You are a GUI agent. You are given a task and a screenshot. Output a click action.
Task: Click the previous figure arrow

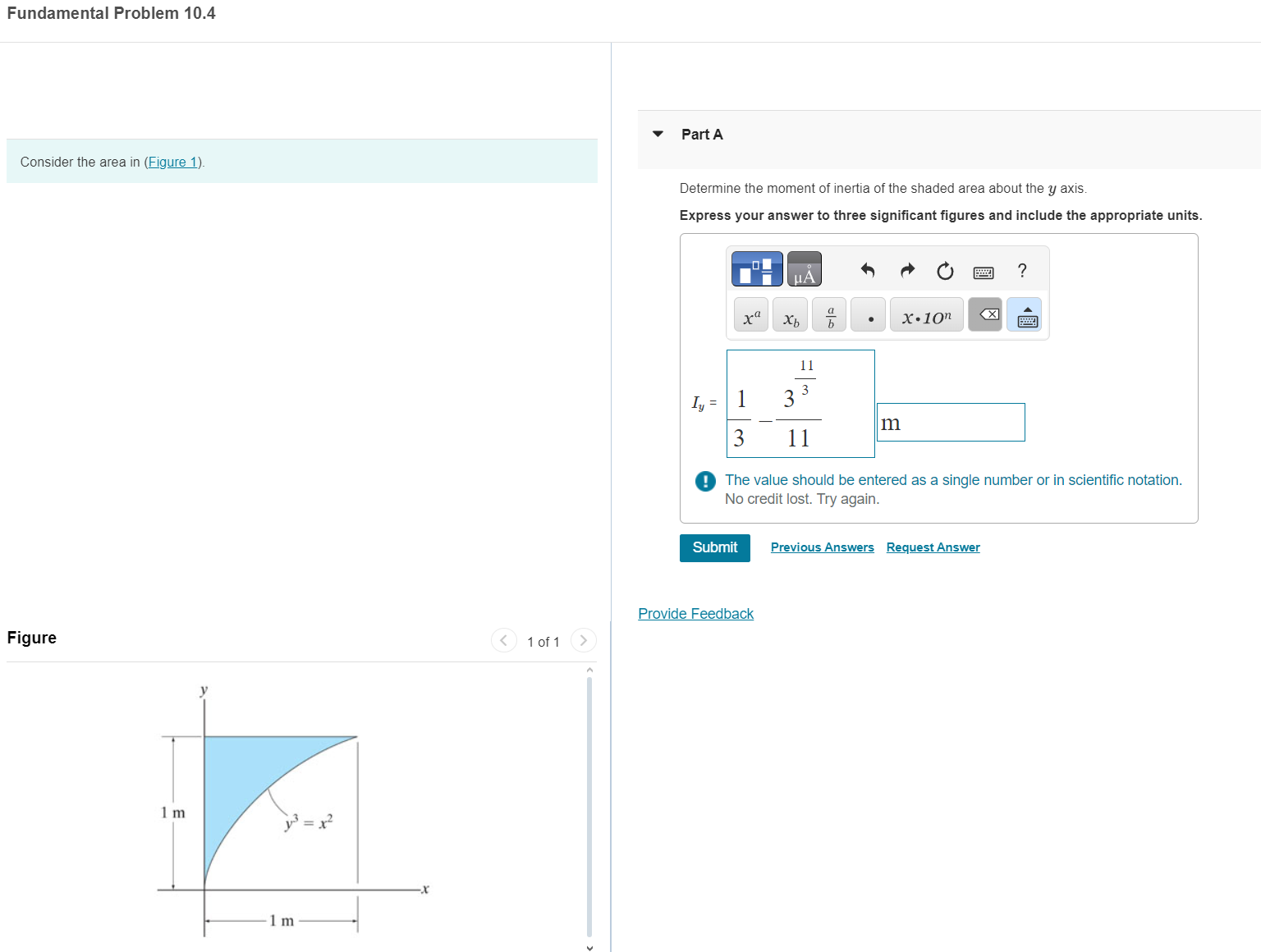(503, 640)
